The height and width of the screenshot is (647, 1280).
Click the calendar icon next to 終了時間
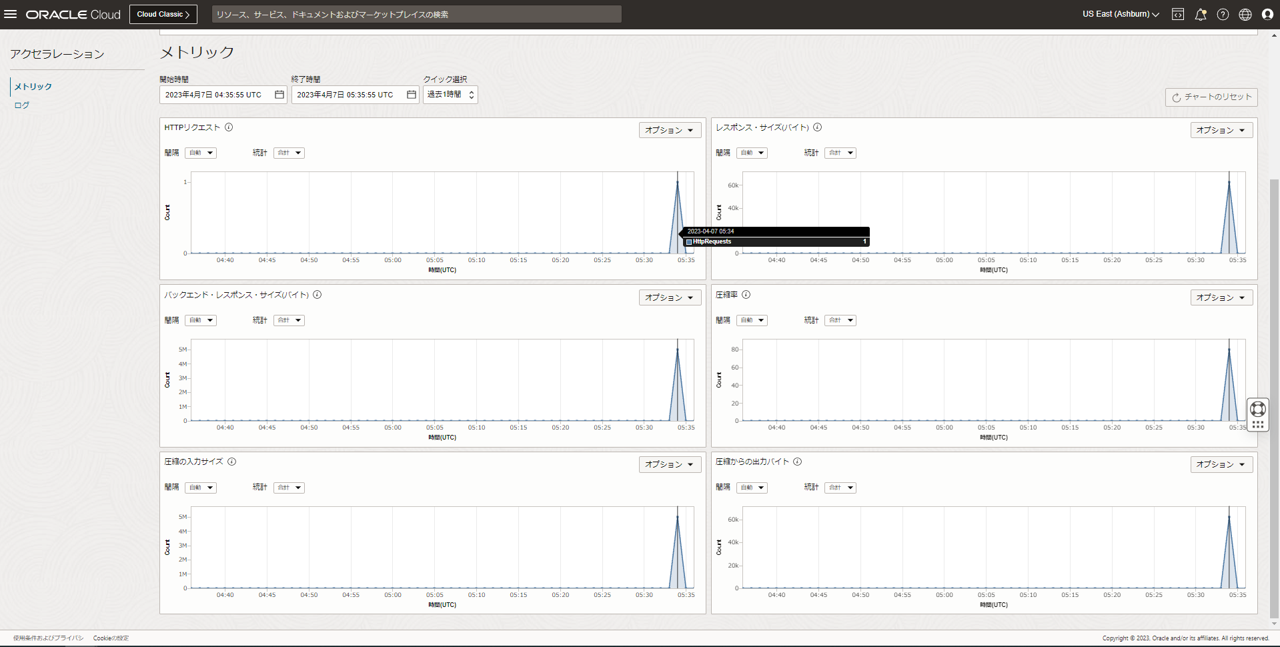(409, 94)
